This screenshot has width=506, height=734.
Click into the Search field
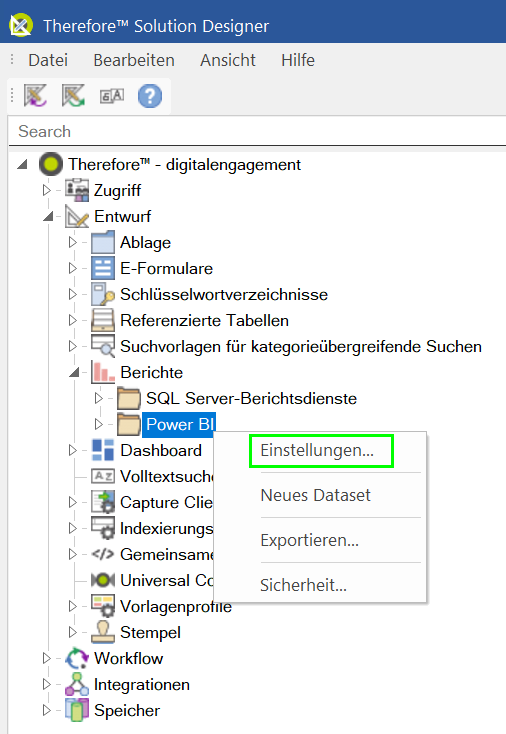pos(257,132)
